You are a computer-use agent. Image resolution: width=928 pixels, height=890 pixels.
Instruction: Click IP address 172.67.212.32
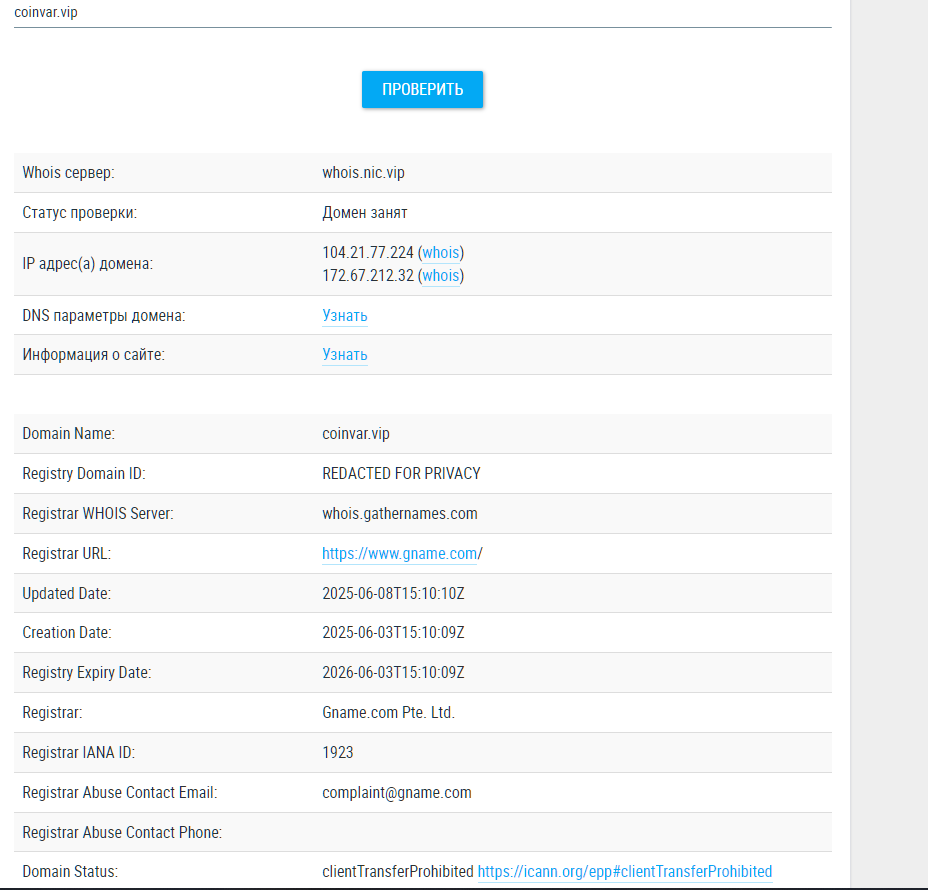(x=368, y=276)
